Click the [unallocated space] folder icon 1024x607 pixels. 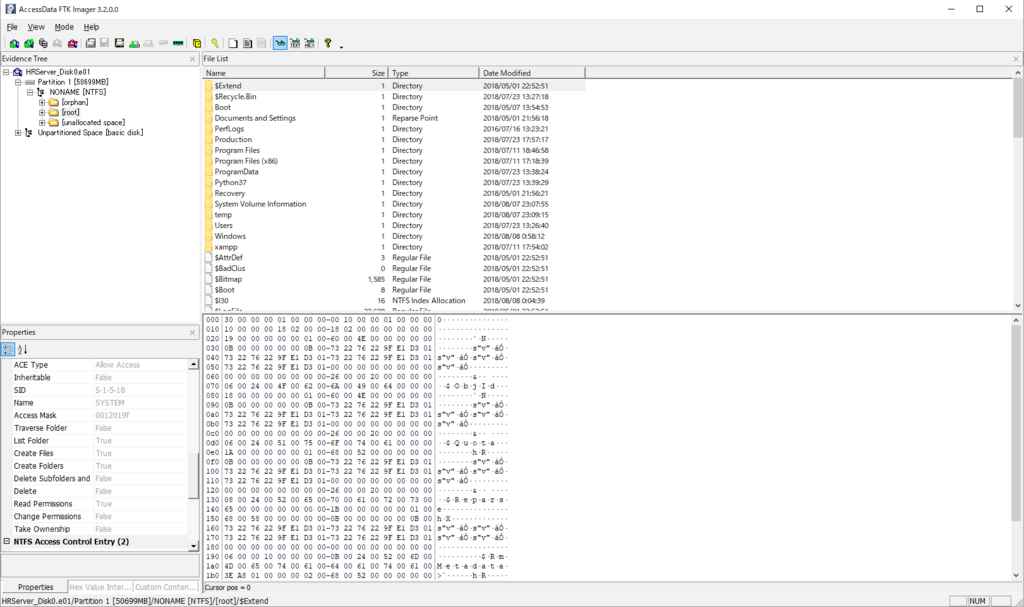[x=54, y=122]
